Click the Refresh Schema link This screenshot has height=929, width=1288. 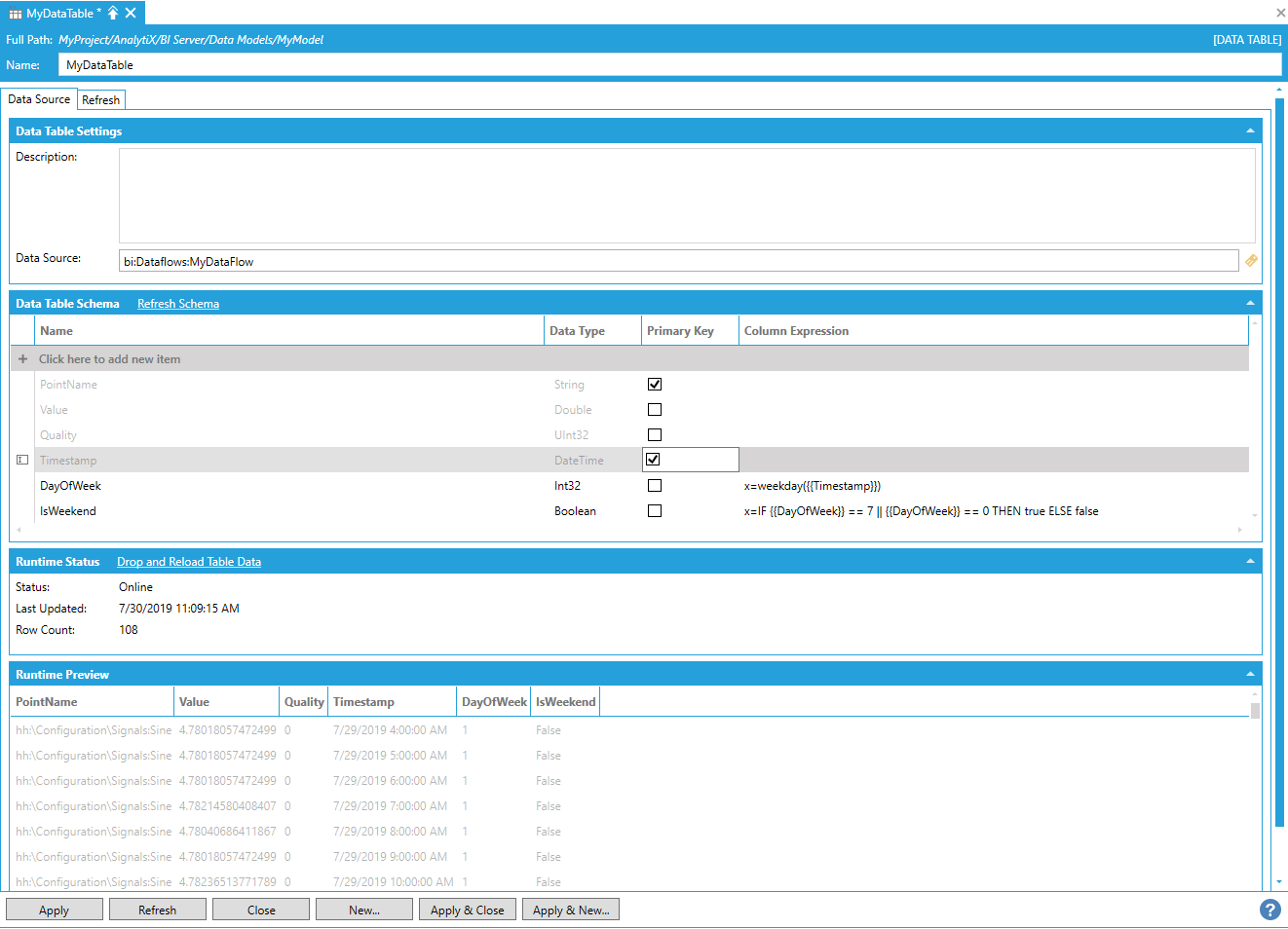[177, 304]
